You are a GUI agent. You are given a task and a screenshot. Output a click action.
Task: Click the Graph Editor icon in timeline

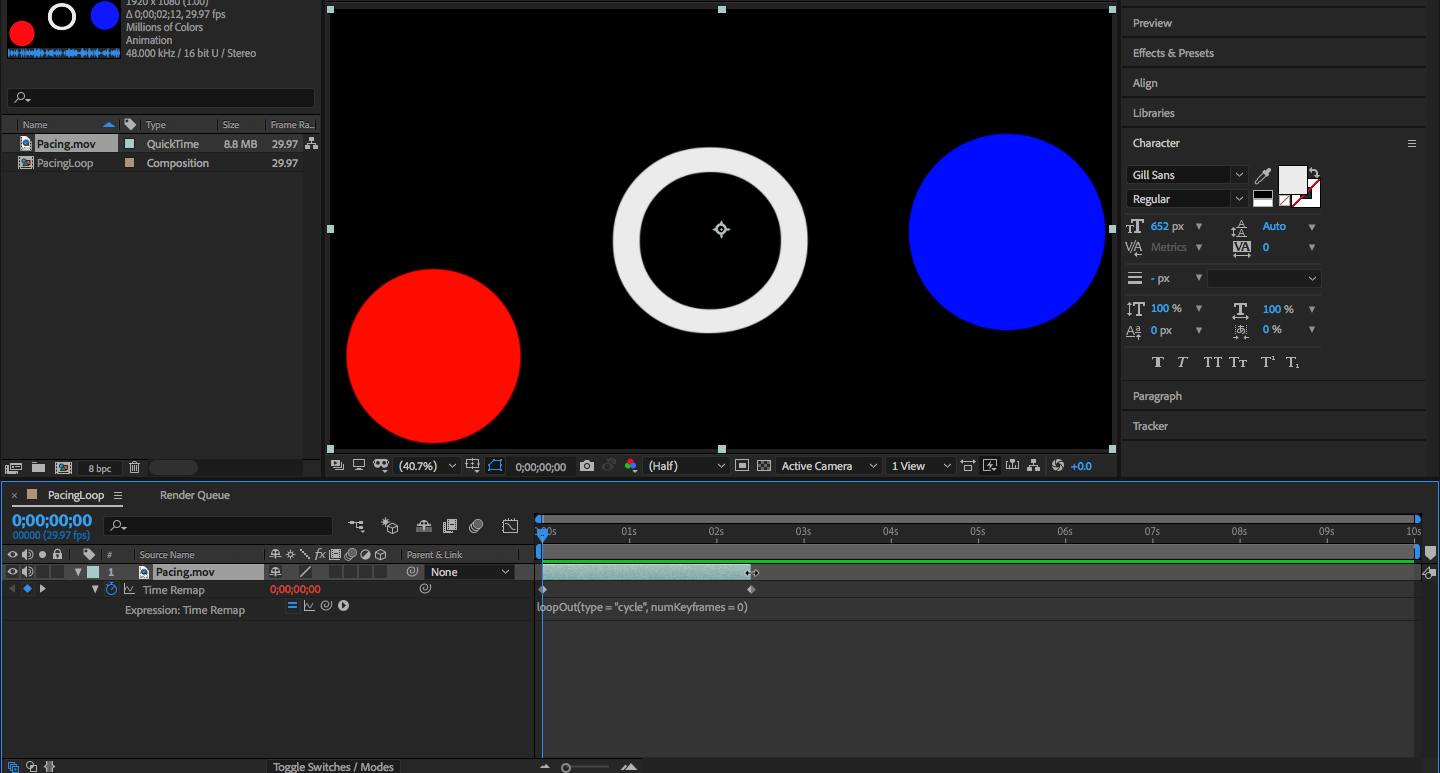coord(510,526)
